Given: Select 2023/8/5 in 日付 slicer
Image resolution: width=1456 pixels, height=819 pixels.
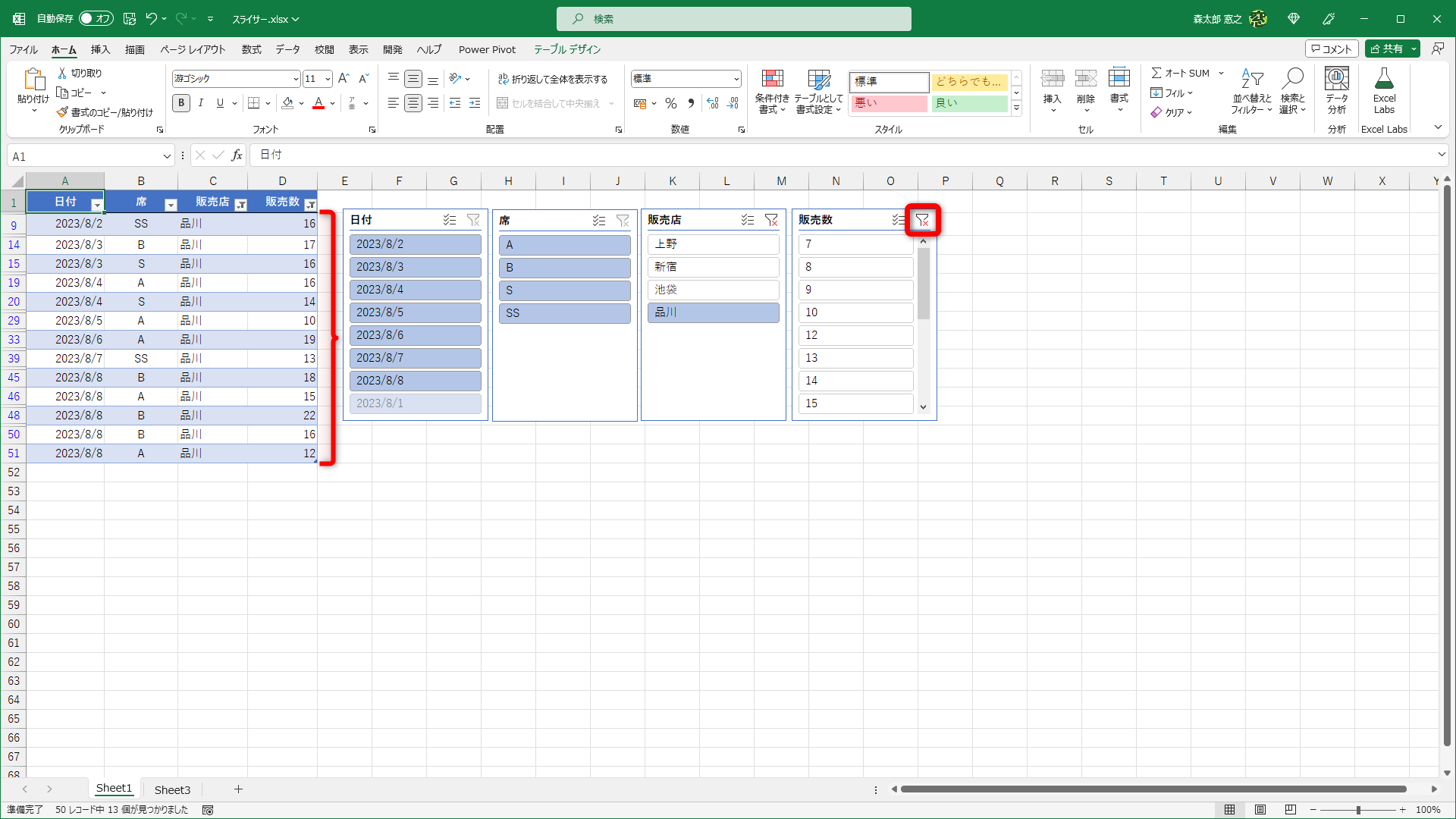Looking at the screenshot, I should [415, 312].
